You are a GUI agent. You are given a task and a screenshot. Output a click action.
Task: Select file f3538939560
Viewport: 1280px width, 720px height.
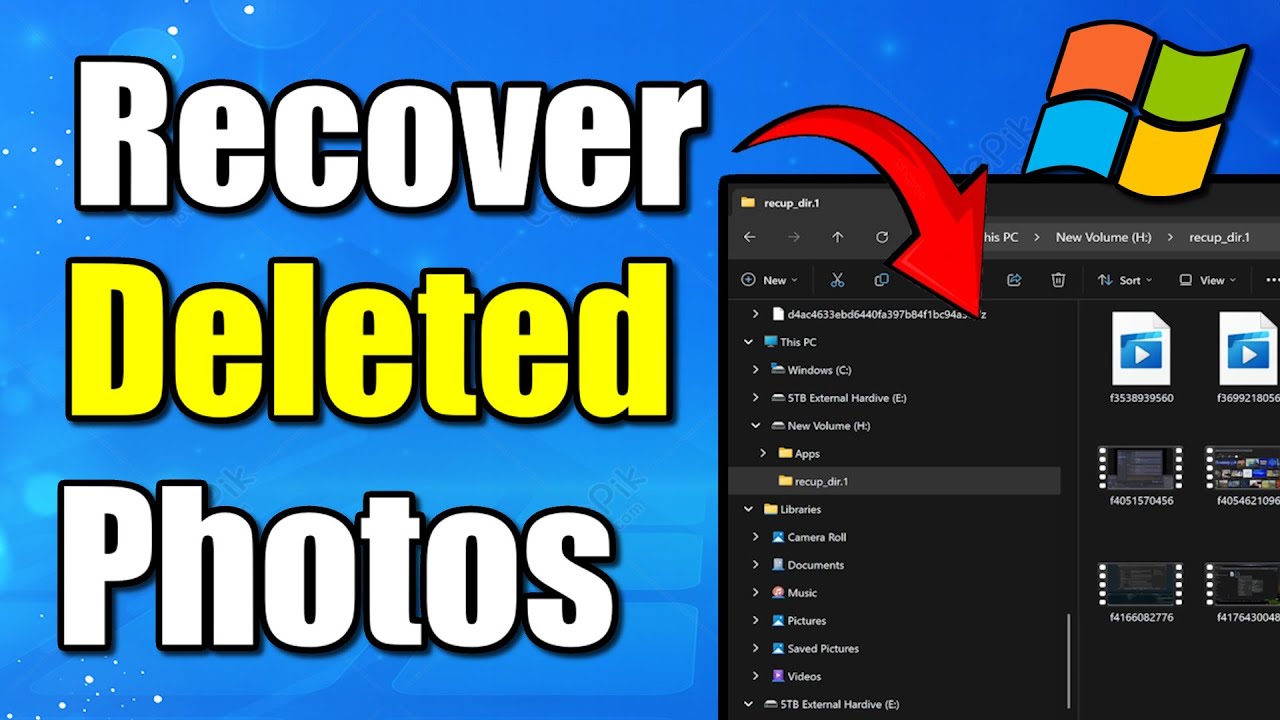point(1141,359)
